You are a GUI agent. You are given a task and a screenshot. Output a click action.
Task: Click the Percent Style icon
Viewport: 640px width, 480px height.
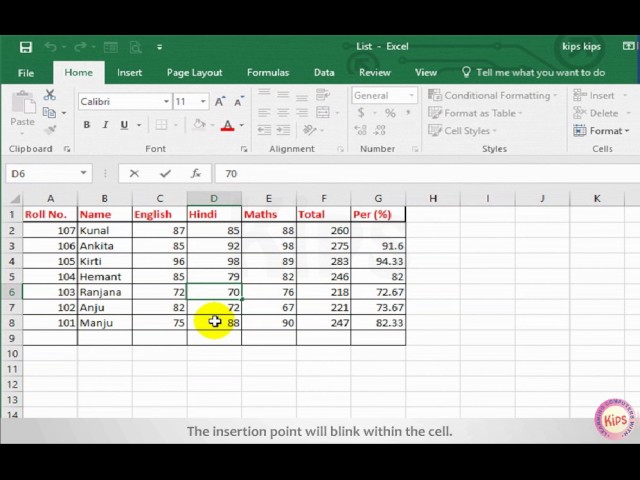coord(390,113)
